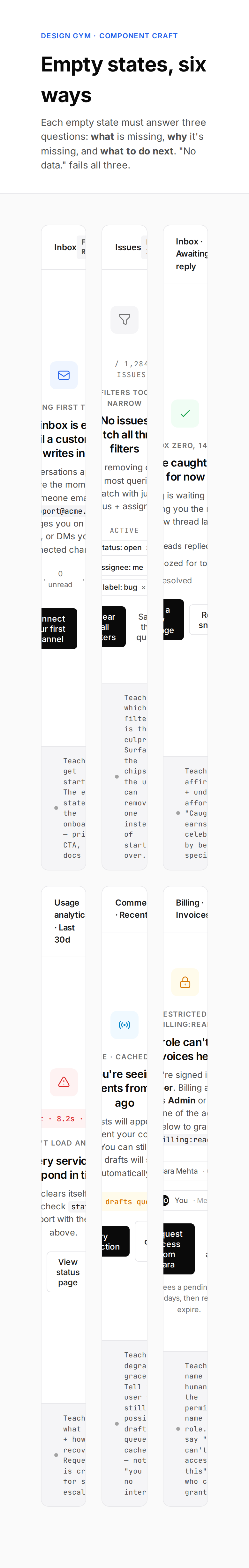Click the '0 unread' counter

click(x=60, y=579)
